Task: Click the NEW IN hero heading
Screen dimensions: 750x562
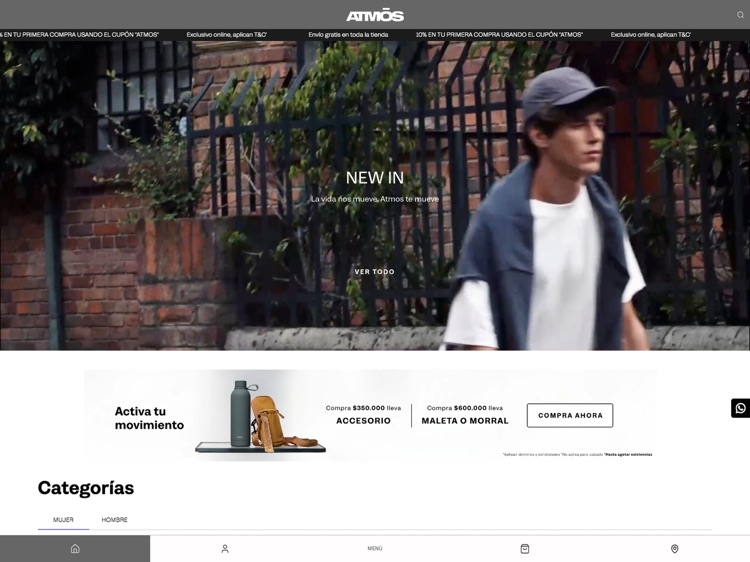Action: pos(375,178)
